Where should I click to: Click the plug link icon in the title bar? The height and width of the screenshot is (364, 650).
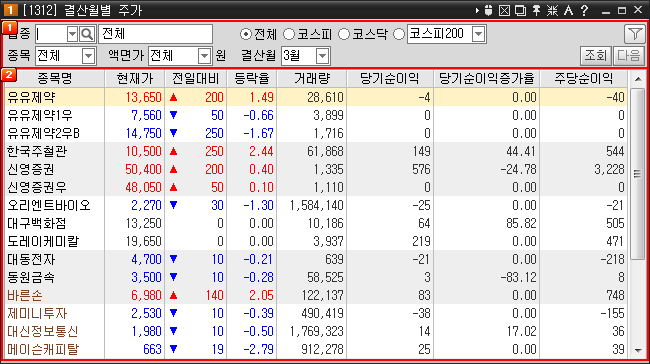[488, 10]
